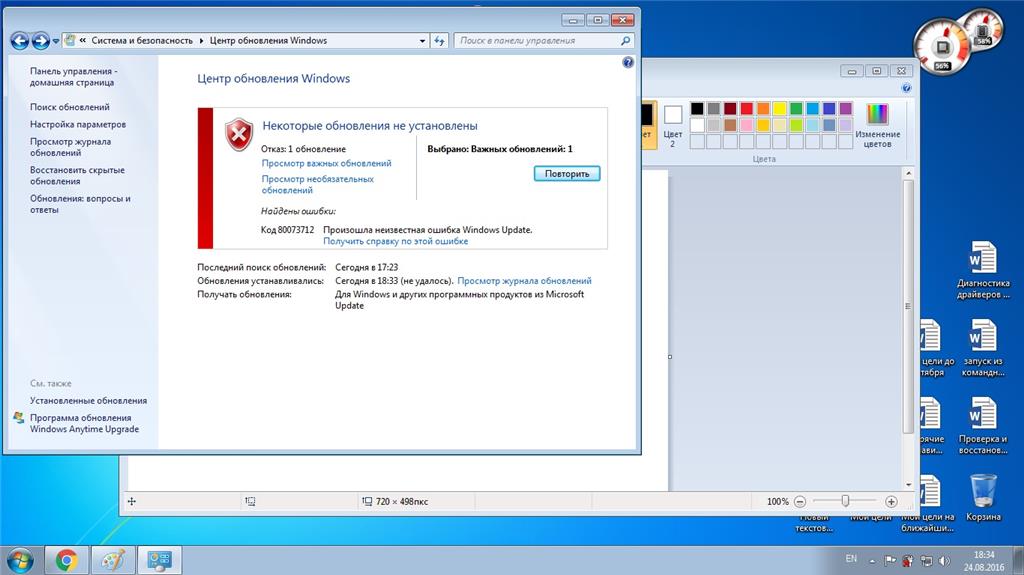1024x575 pixels.
Task: Open the Windows Start button
Action: coord(20,560)
